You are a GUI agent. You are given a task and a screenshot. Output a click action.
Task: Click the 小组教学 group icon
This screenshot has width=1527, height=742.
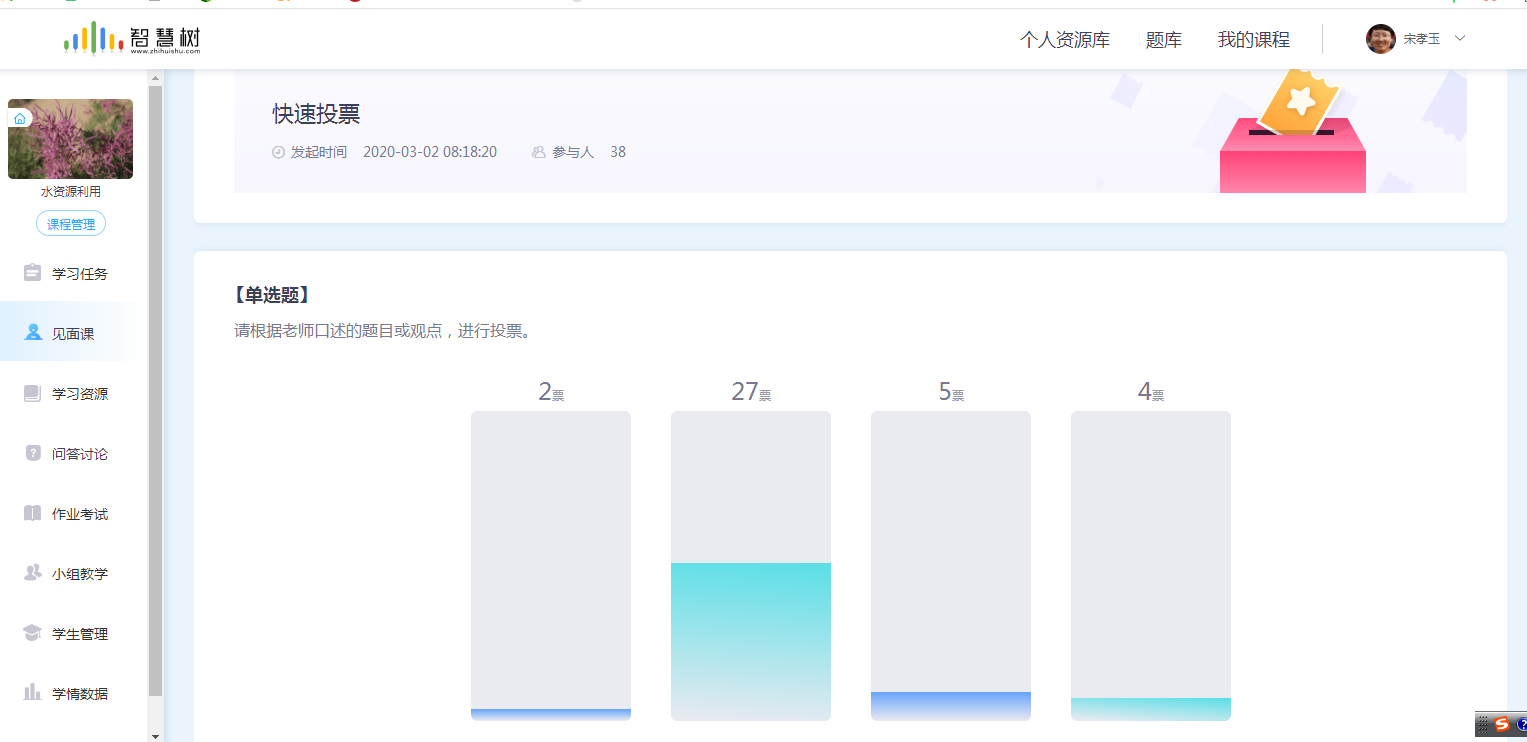pyautogui.click(x=32, y=573)
